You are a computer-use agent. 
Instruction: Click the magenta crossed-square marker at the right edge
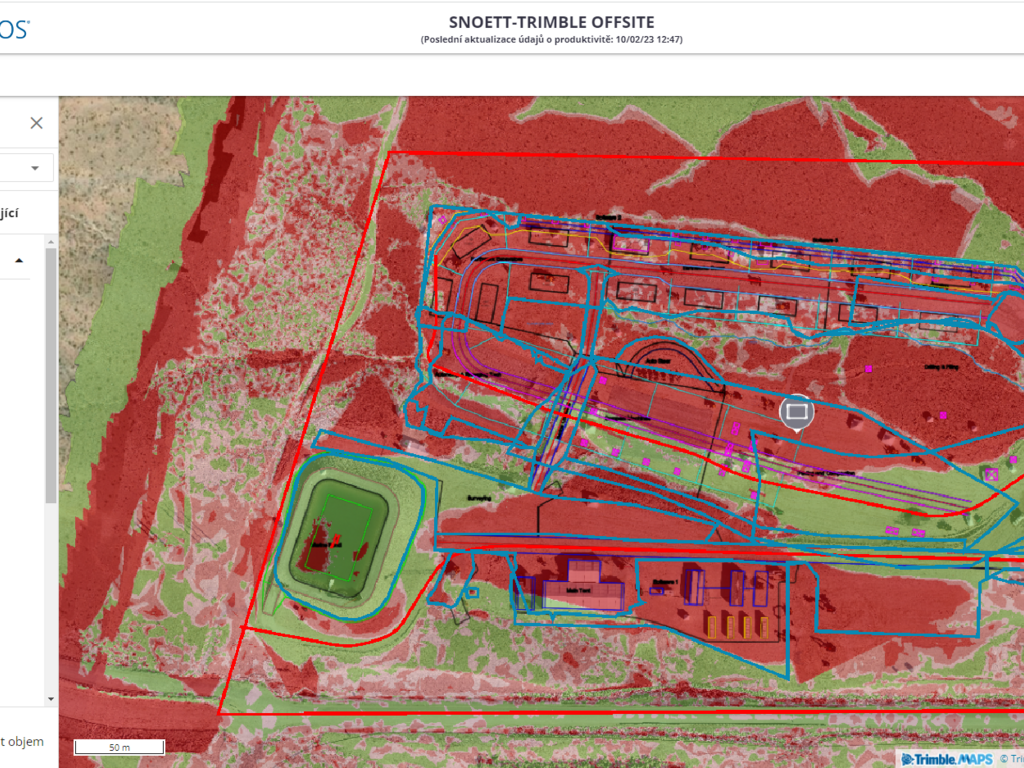pos(992,475)
